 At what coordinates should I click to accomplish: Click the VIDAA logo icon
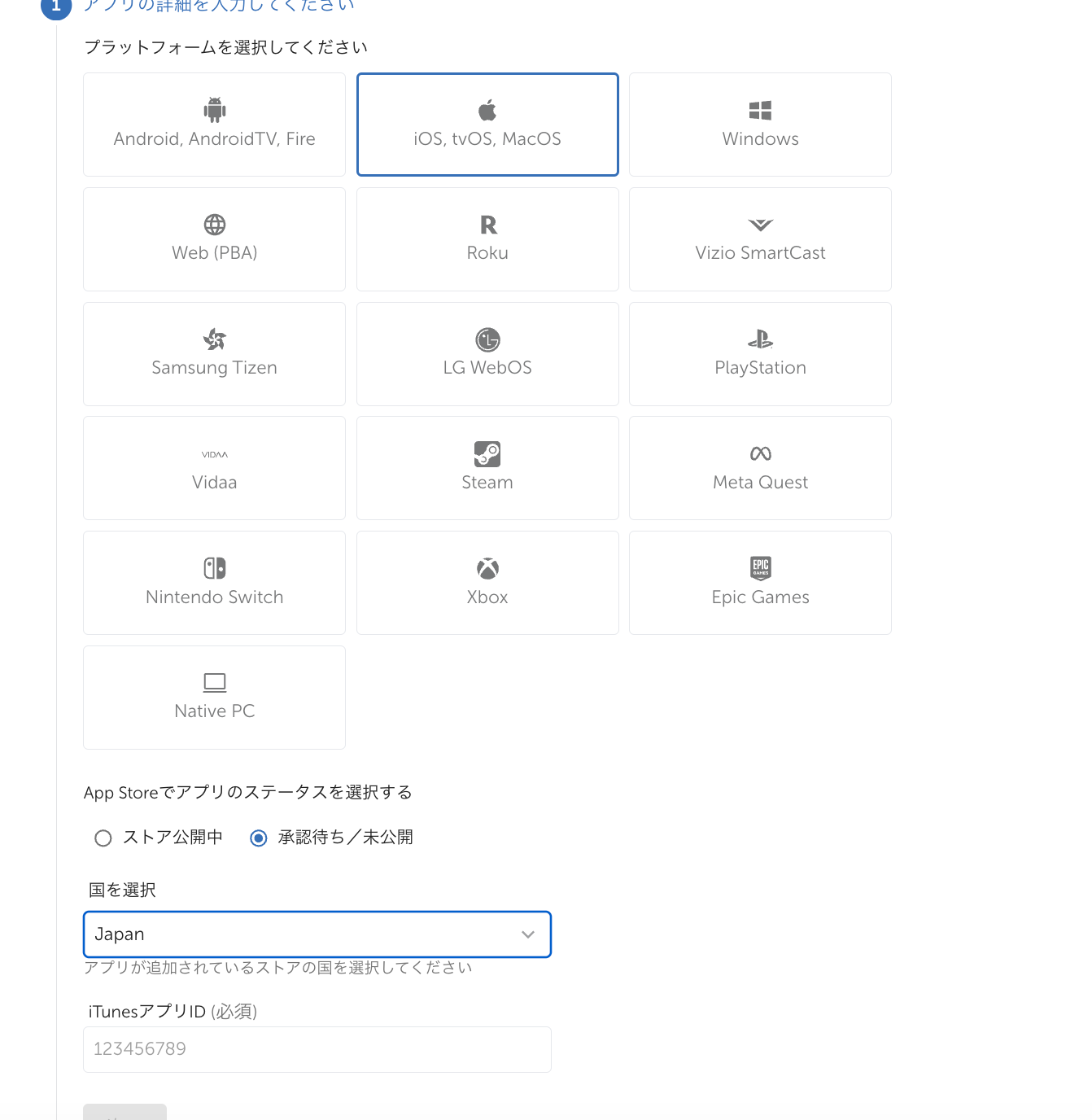[x=215, y=455]
